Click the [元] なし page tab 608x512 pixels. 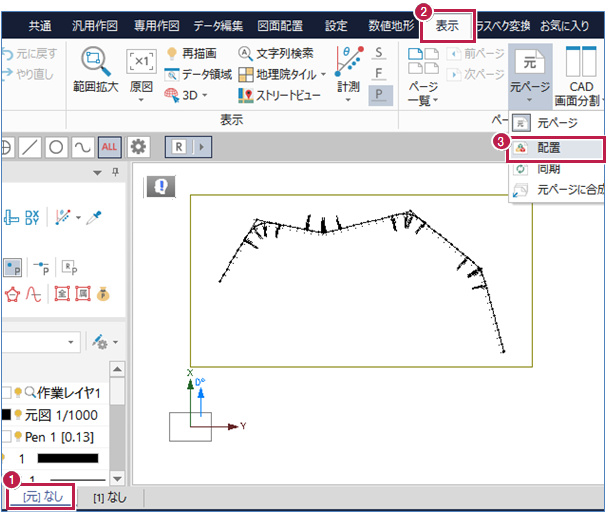pos(40,497)
